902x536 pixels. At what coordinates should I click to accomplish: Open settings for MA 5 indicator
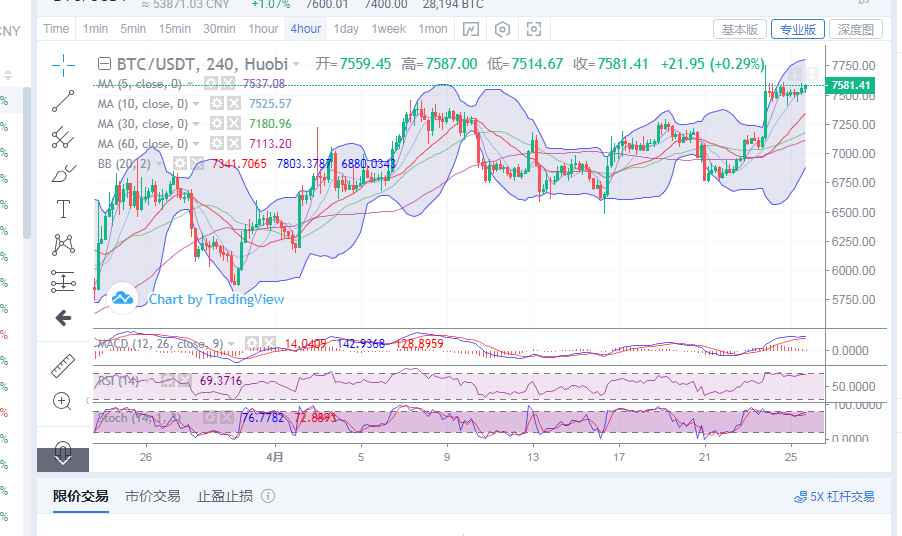[x=211, y=84]
